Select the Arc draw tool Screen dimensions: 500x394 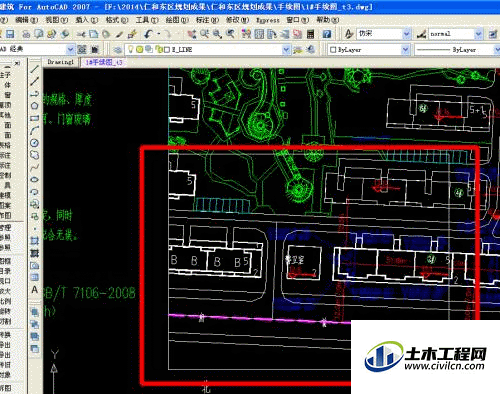(x=35, y=130)
